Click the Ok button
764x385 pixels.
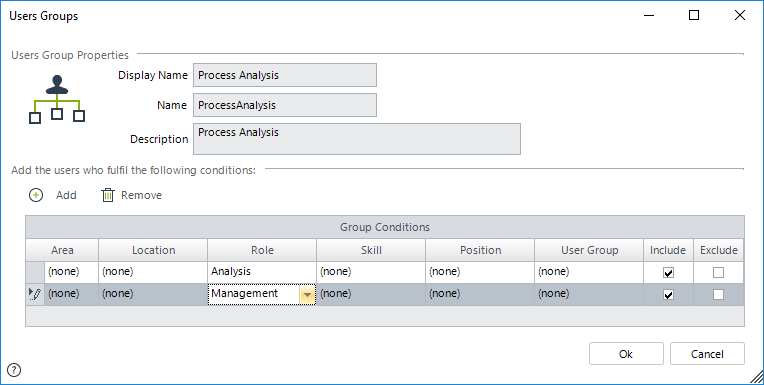coord(626,354)
